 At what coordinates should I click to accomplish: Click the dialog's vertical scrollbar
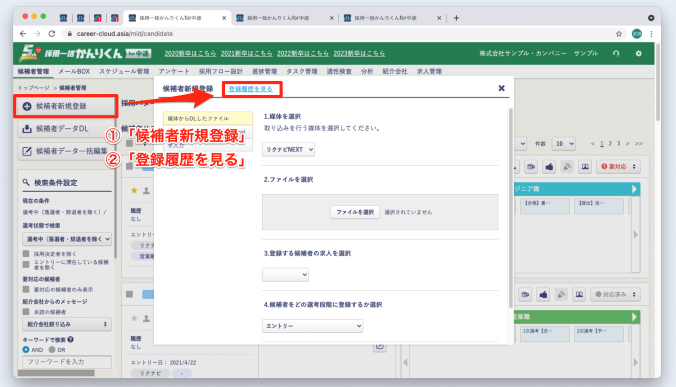[511, 208]
